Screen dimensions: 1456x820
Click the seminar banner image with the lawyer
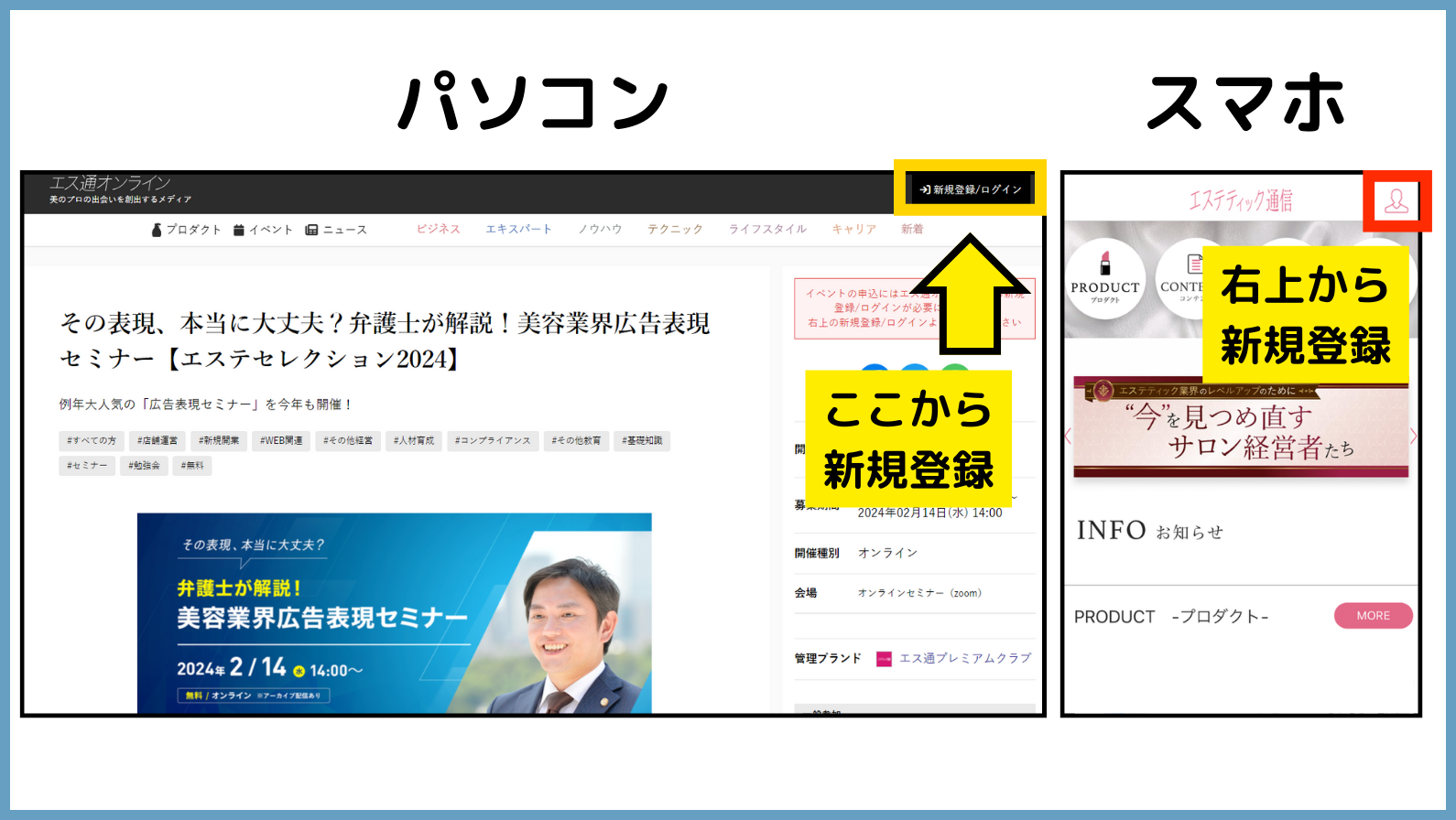pos(395,613)
